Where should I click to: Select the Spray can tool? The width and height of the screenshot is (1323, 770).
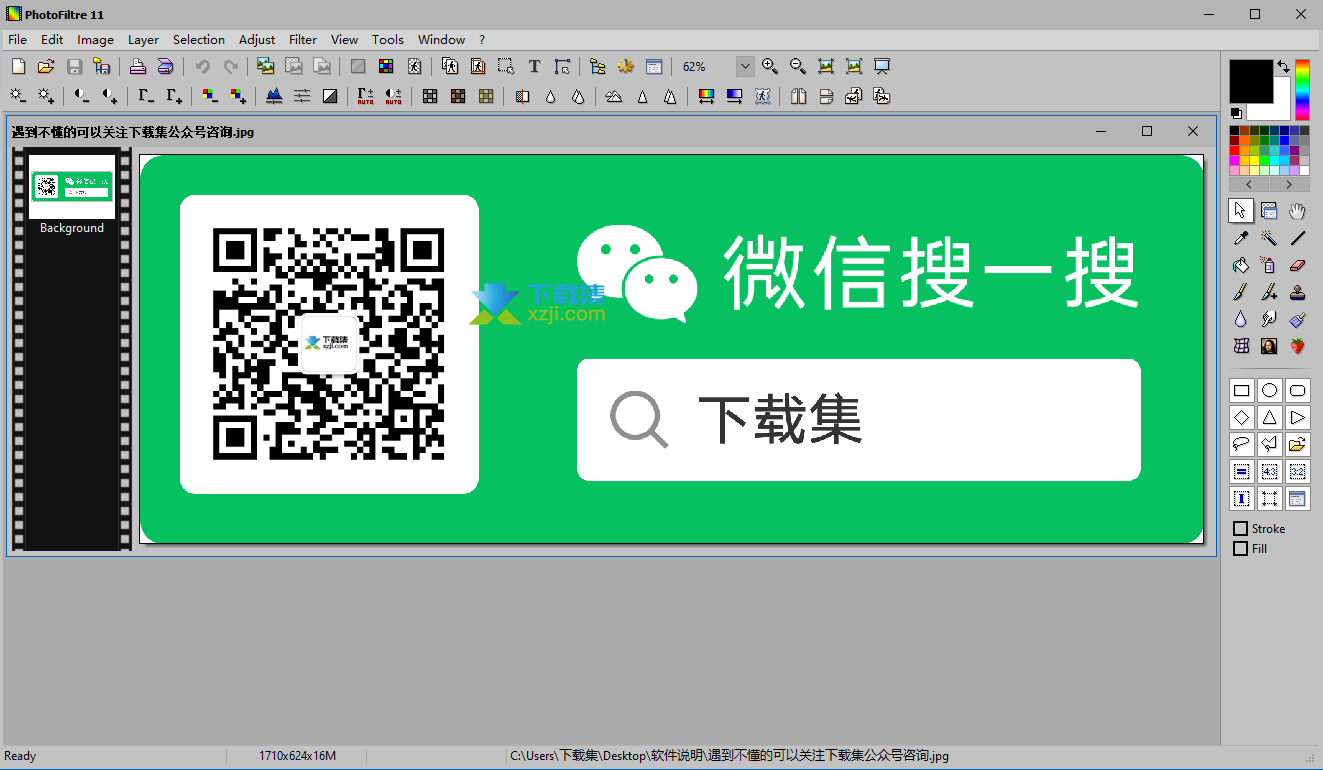(x=1269, y=265)
